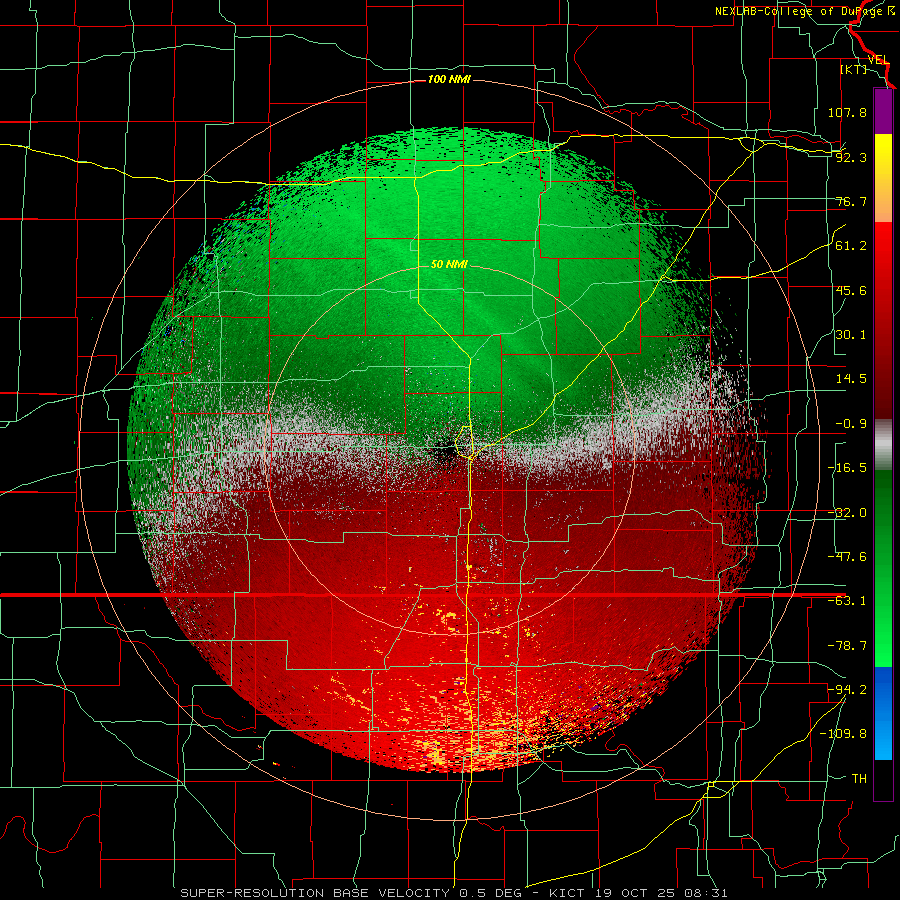Click the -47.6 legend value

847,557
